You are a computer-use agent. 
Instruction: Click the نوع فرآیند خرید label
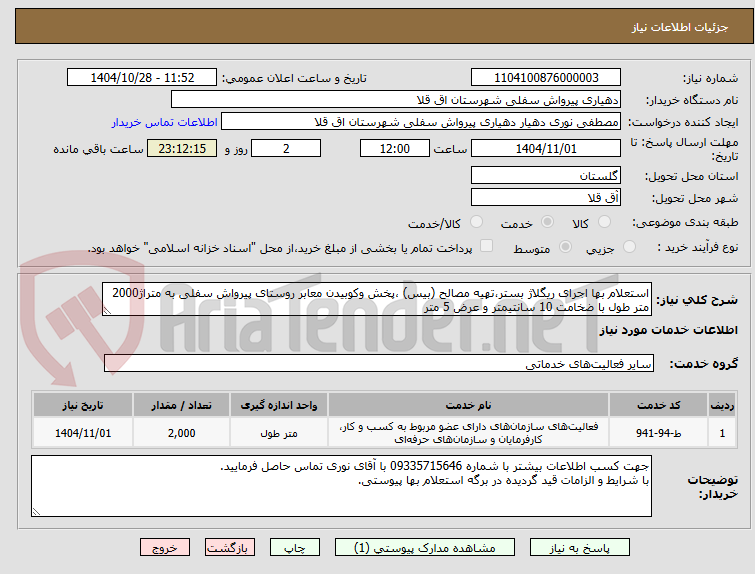697,247
